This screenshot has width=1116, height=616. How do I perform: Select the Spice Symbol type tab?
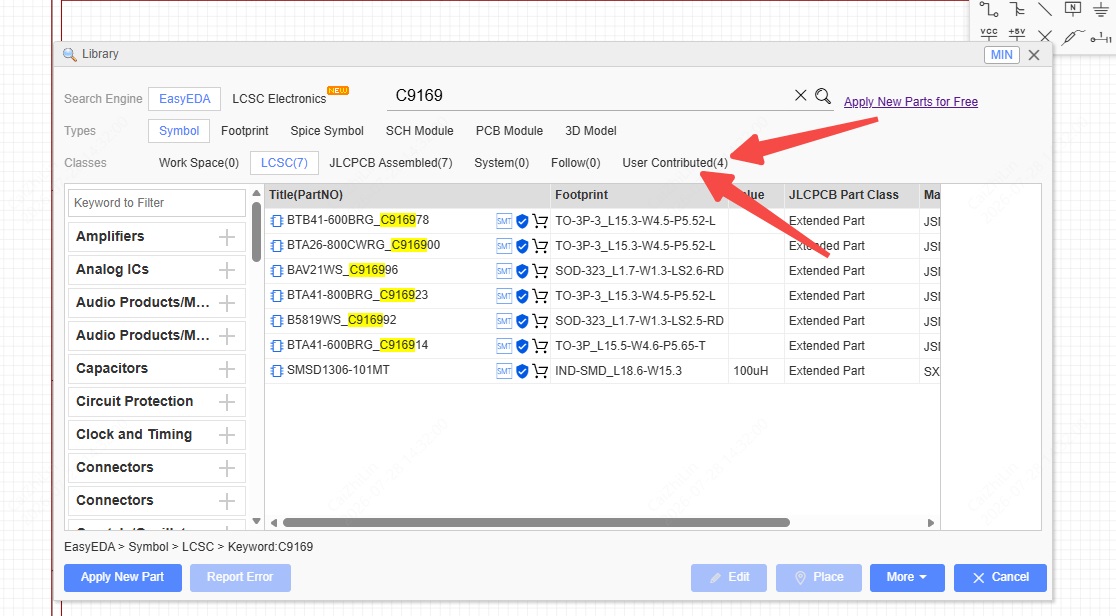pyautogui.click(x=327, y=131)
